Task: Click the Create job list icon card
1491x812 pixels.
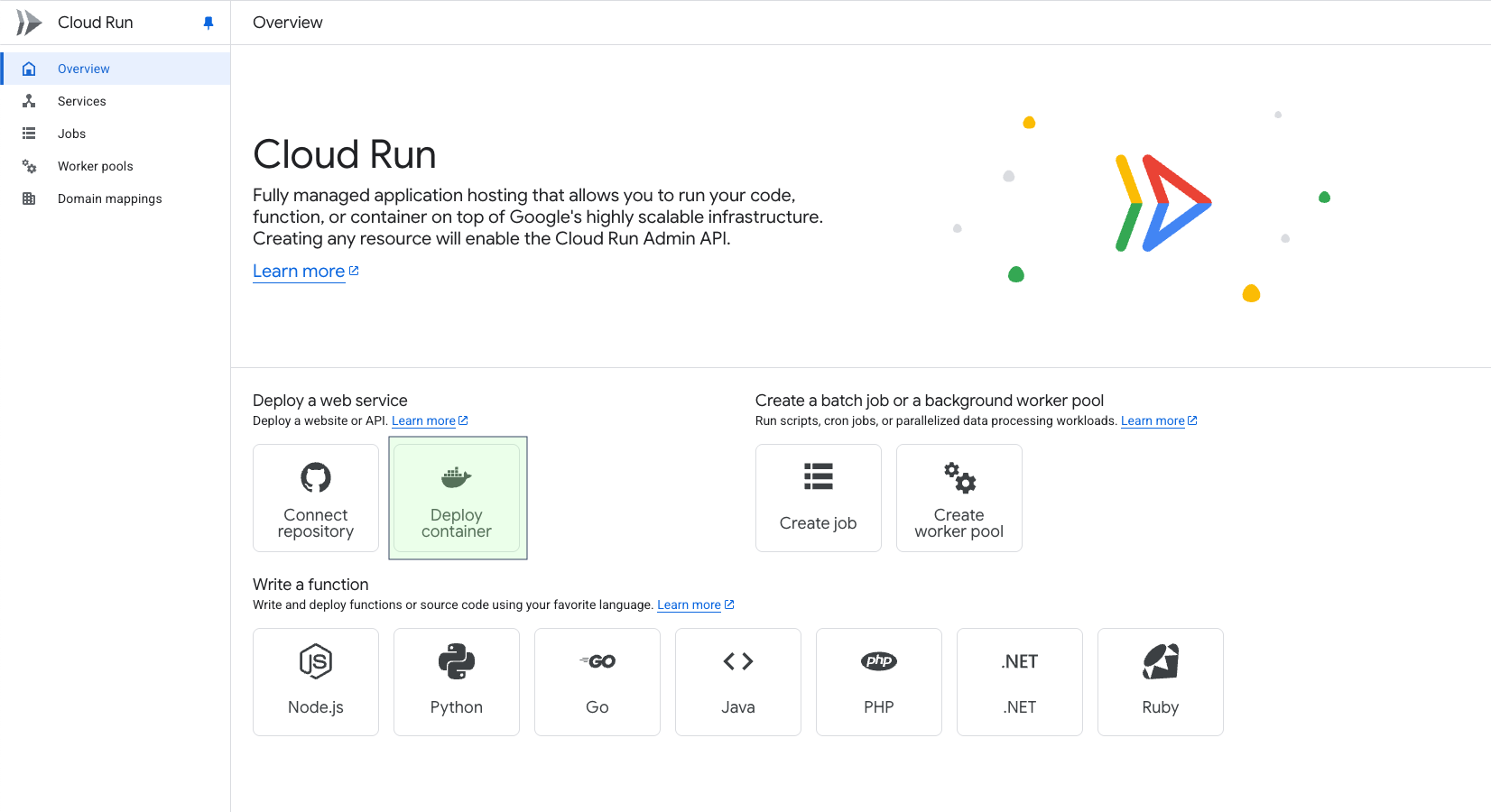Action: coord(818,498)
